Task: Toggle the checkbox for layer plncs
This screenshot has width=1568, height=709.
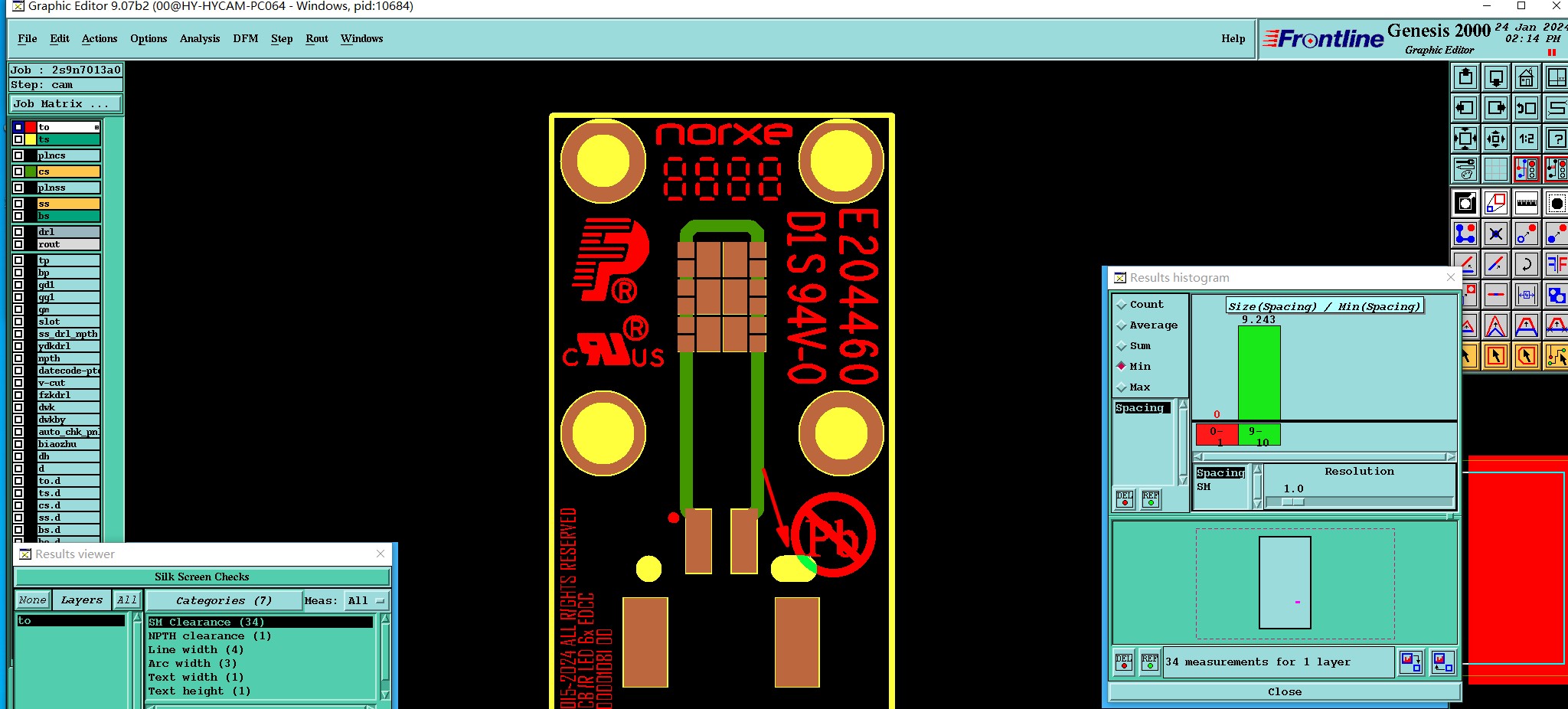Action: pos(18,155)
